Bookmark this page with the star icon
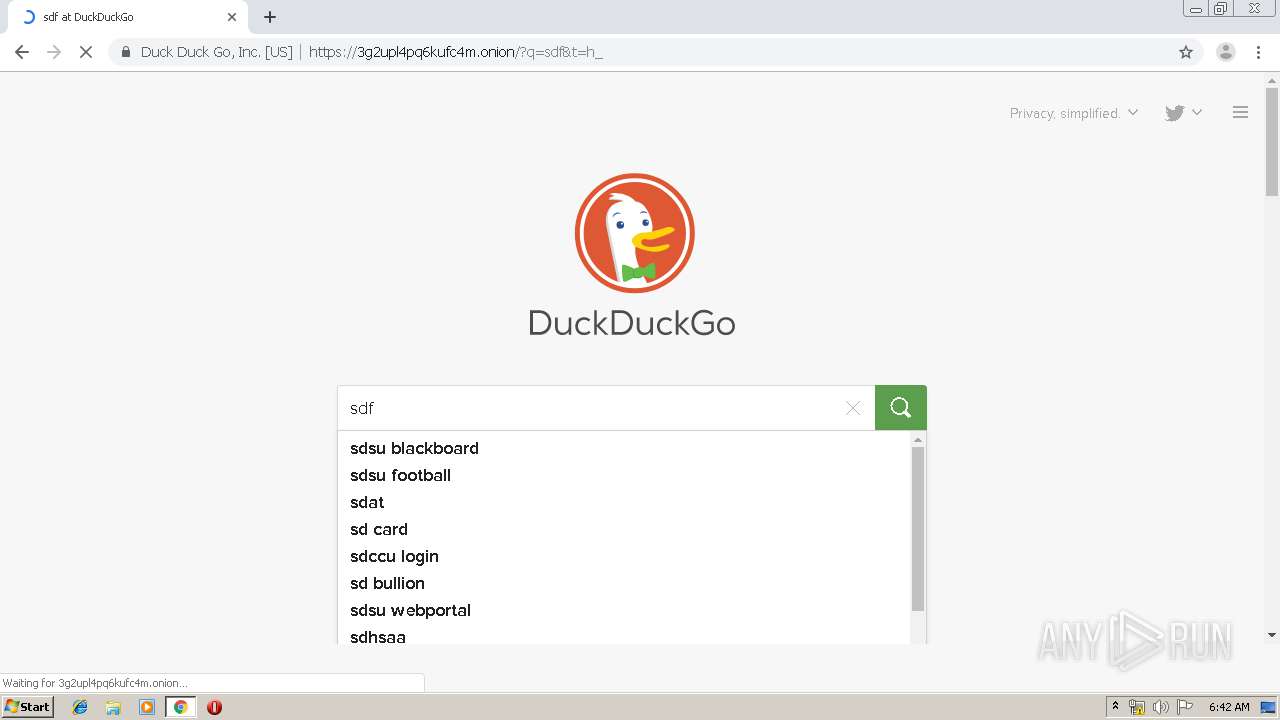 tap(1186, 52)
